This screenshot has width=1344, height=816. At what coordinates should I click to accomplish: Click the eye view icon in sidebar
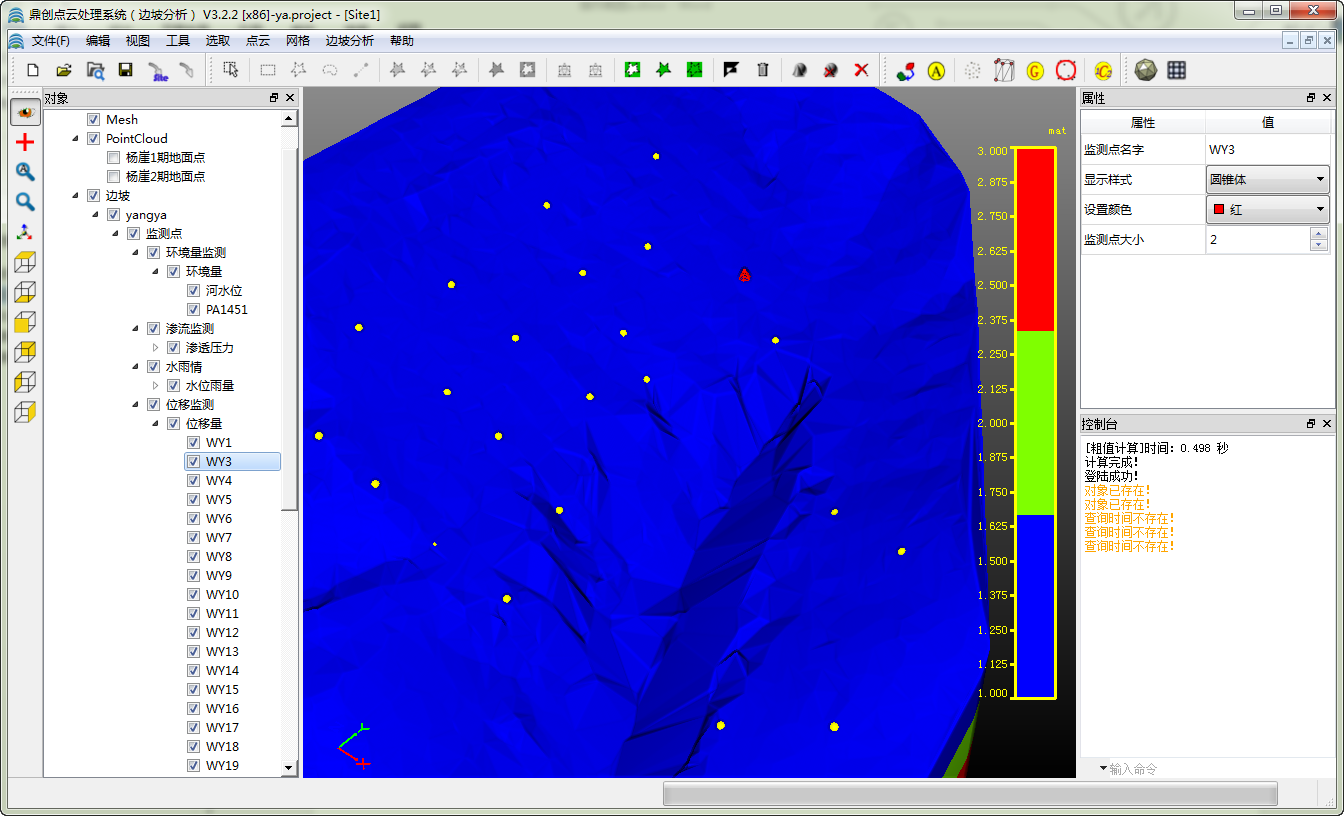(x=25, y=112)
